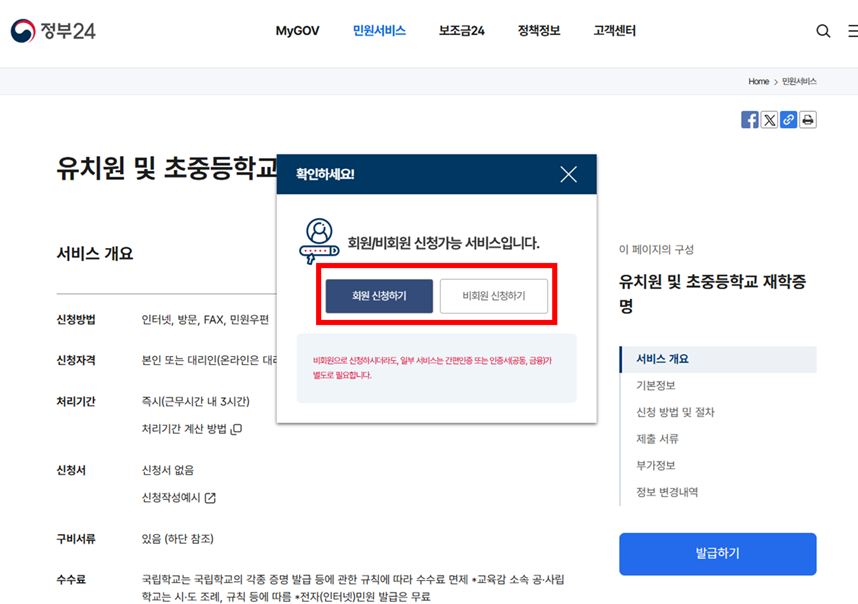Choose 비회원 신청하기 in the popup

(x=495, y=296)
